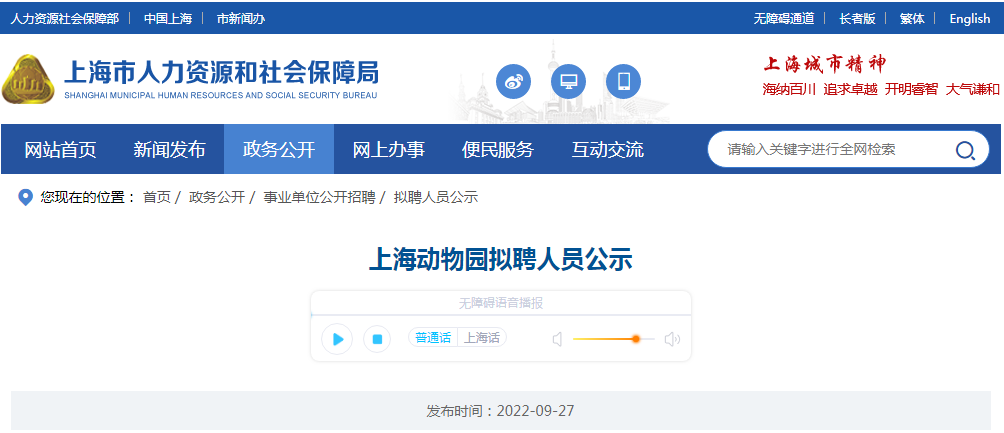Open 网上办事 menu item
The height and width of the screenshot is (433, 1004).
389,150
